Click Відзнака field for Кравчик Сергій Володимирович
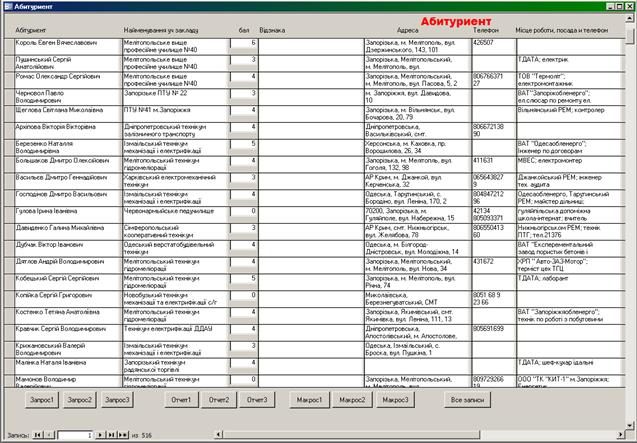This screenshot has height=443, width=637. point(311,332)
